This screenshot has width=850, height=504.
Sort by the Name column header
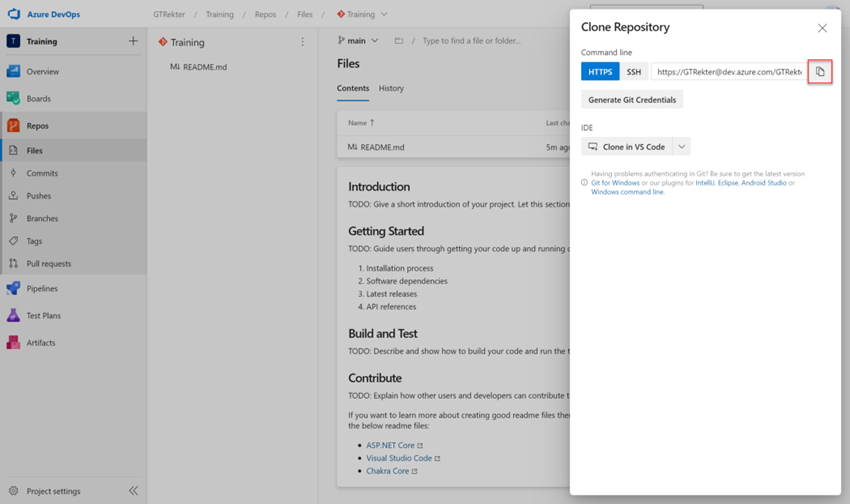click(361, 123)
